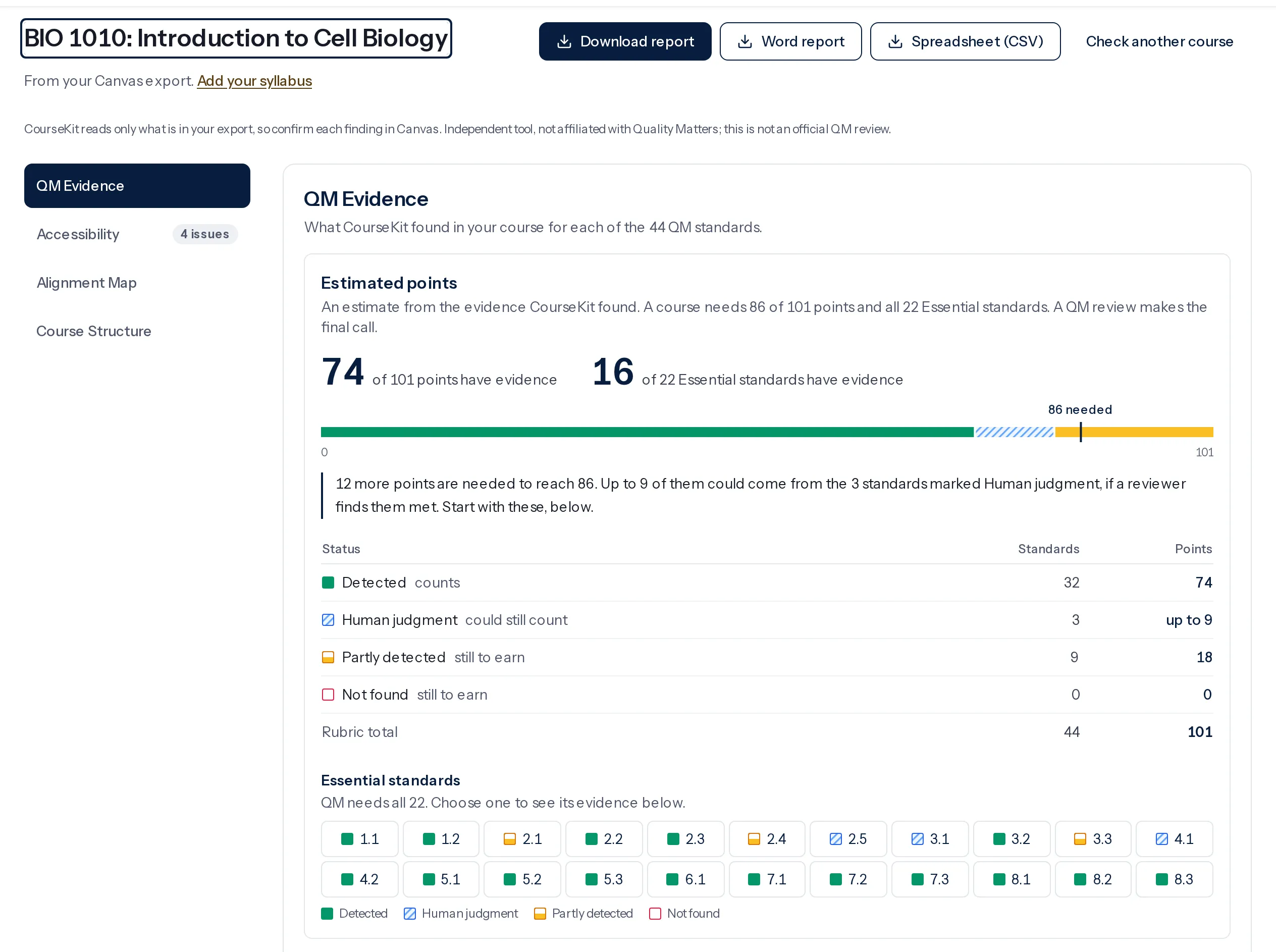Click the green Detected status square in table
The height and width of the screenshot is (952, 1276).
pos(328,583)
